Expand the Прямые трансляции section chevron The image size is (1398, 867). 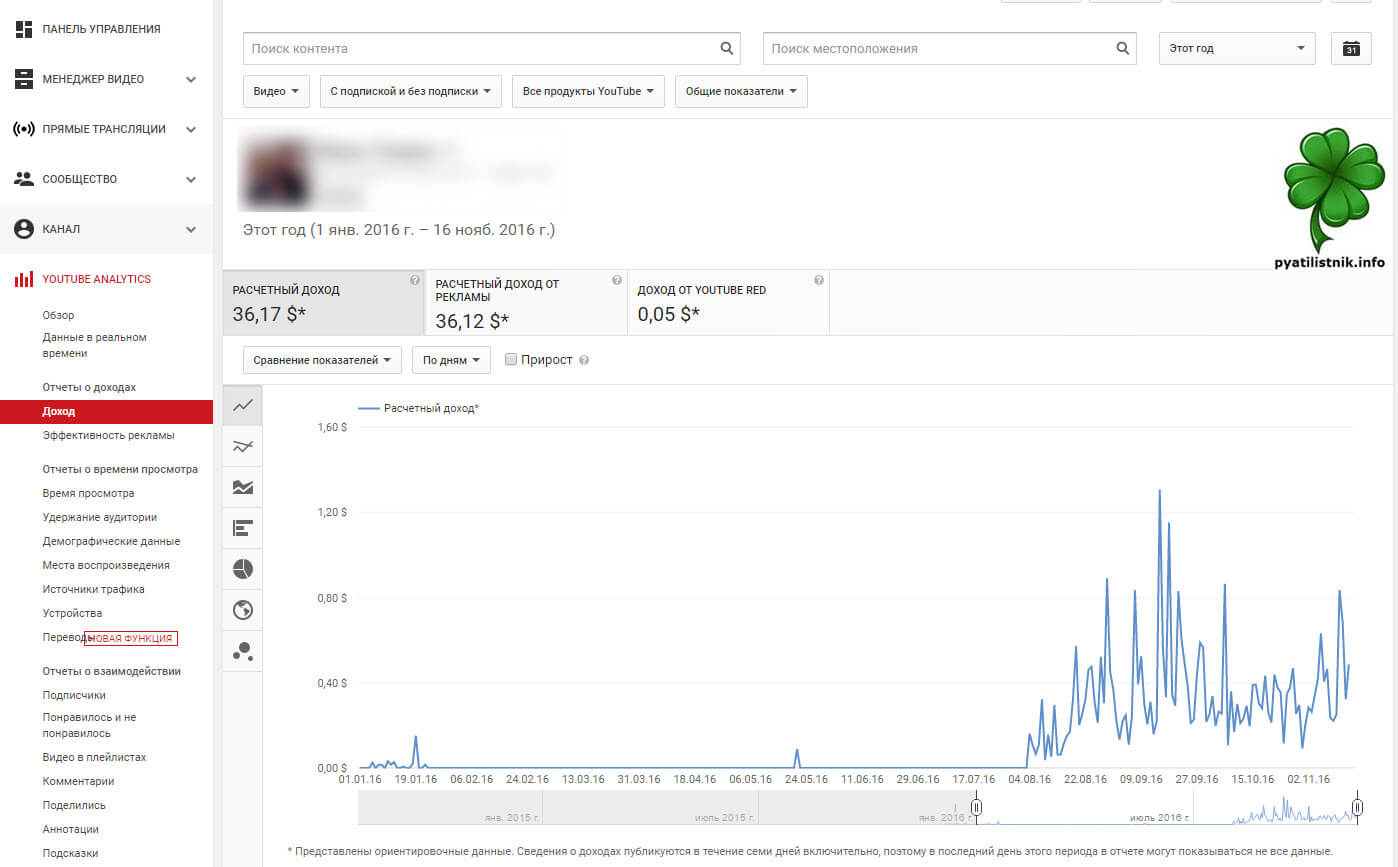coord(191,129)
